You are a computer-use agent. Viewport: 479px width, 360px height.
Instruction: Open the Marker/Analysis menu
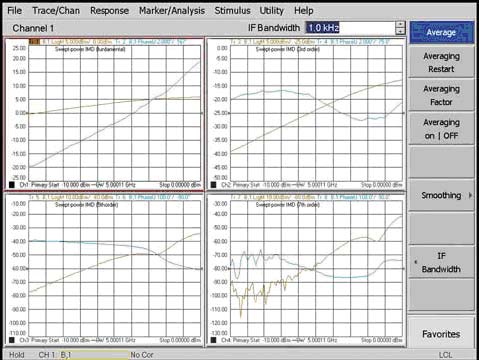coord(172,11)
